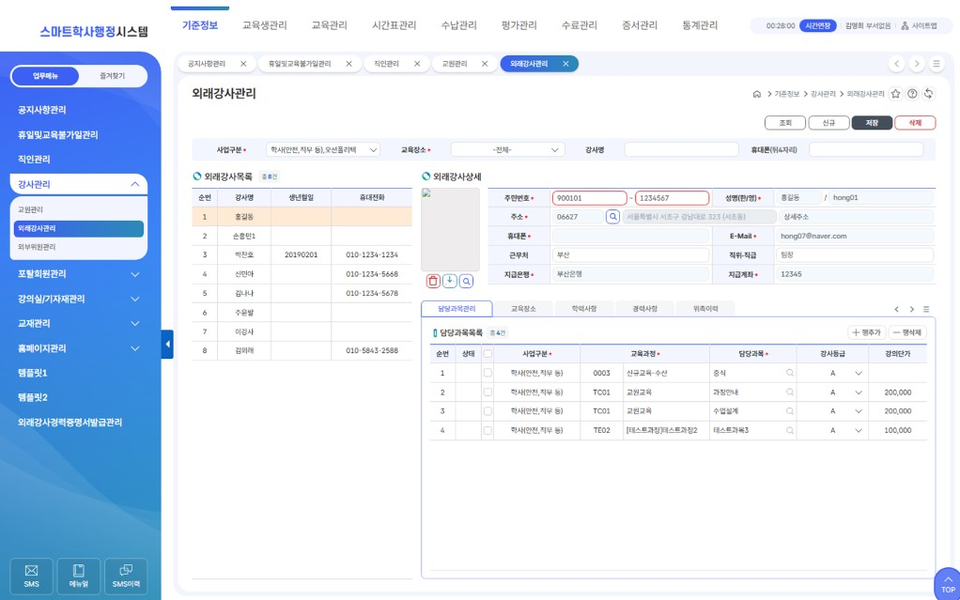Close the 공지사항관리 tab
The height and width of the screenshot is (600, 960).
coord(243,64)
